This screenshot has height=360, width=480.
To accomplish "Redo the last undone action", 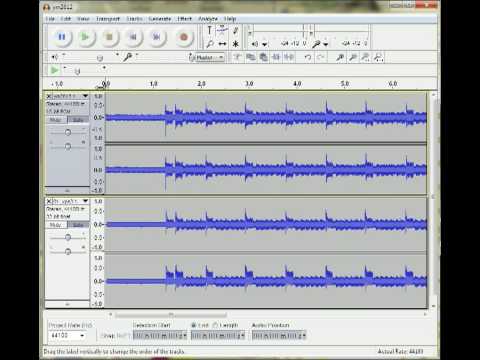I will (320, 57).
